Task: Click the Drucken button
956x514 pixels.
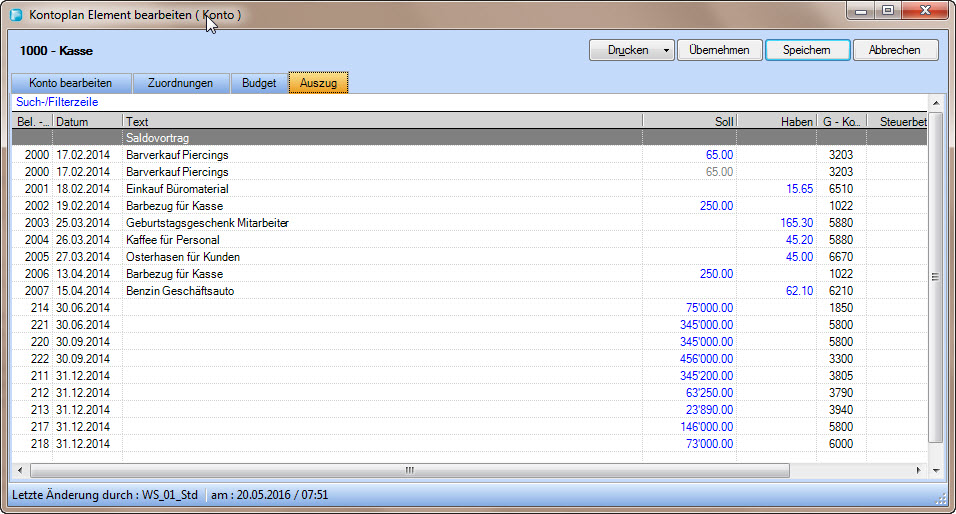Action: point(628,50)
